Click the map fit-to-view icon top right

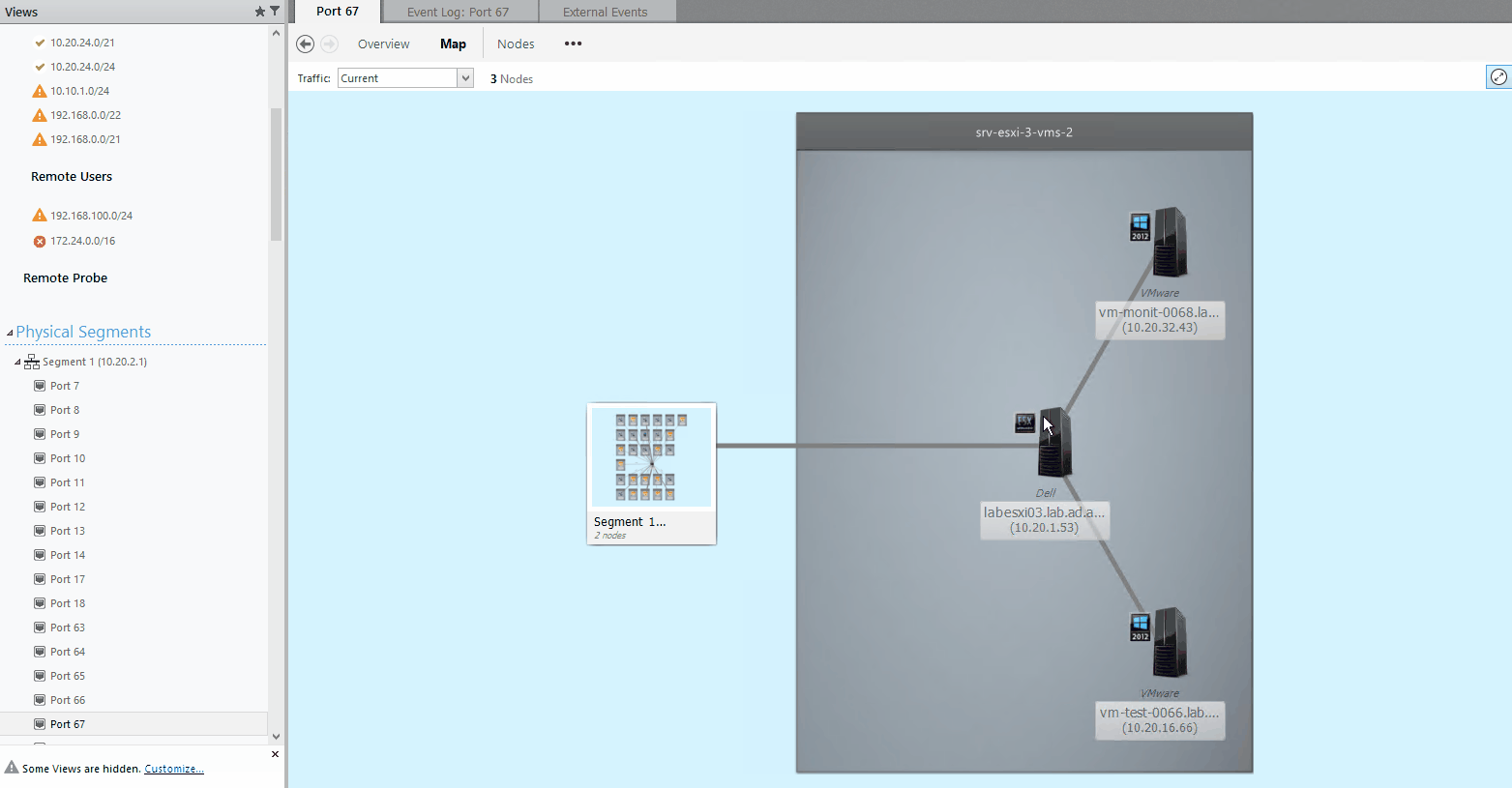pos(1498,77)
